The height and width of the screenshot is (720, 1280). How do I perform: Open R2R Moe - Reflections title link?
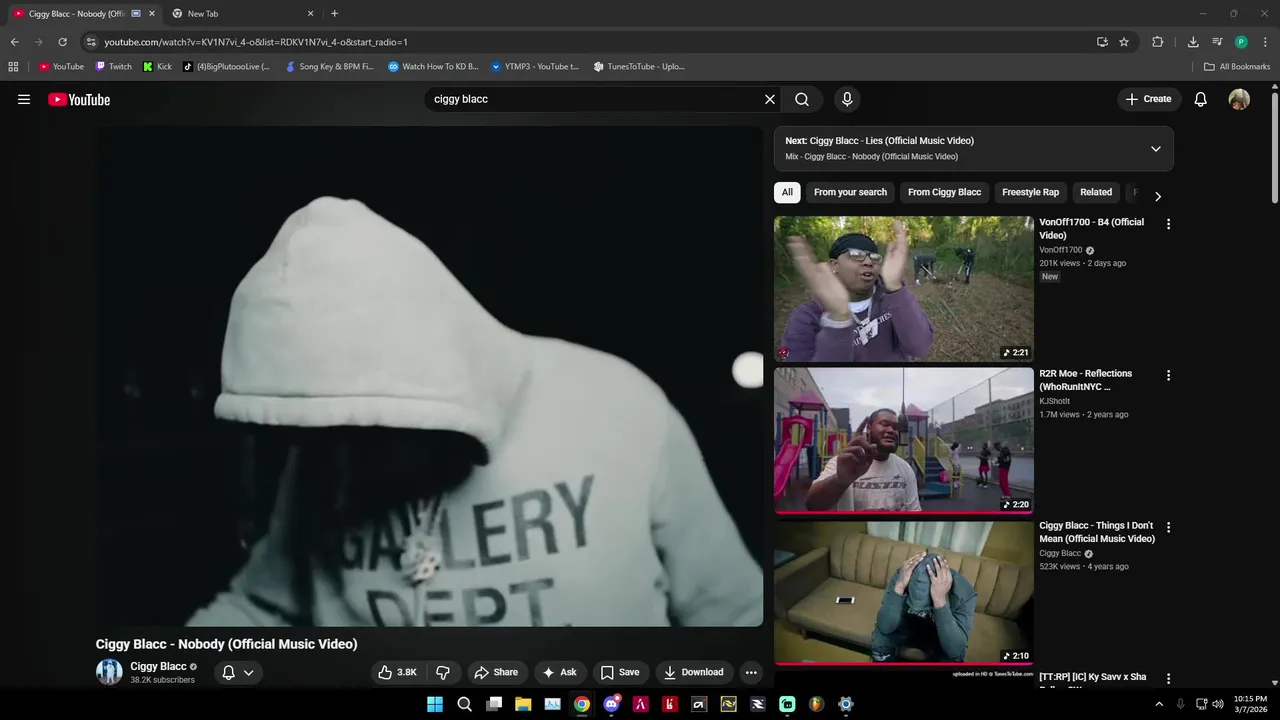pos(1086,380)
